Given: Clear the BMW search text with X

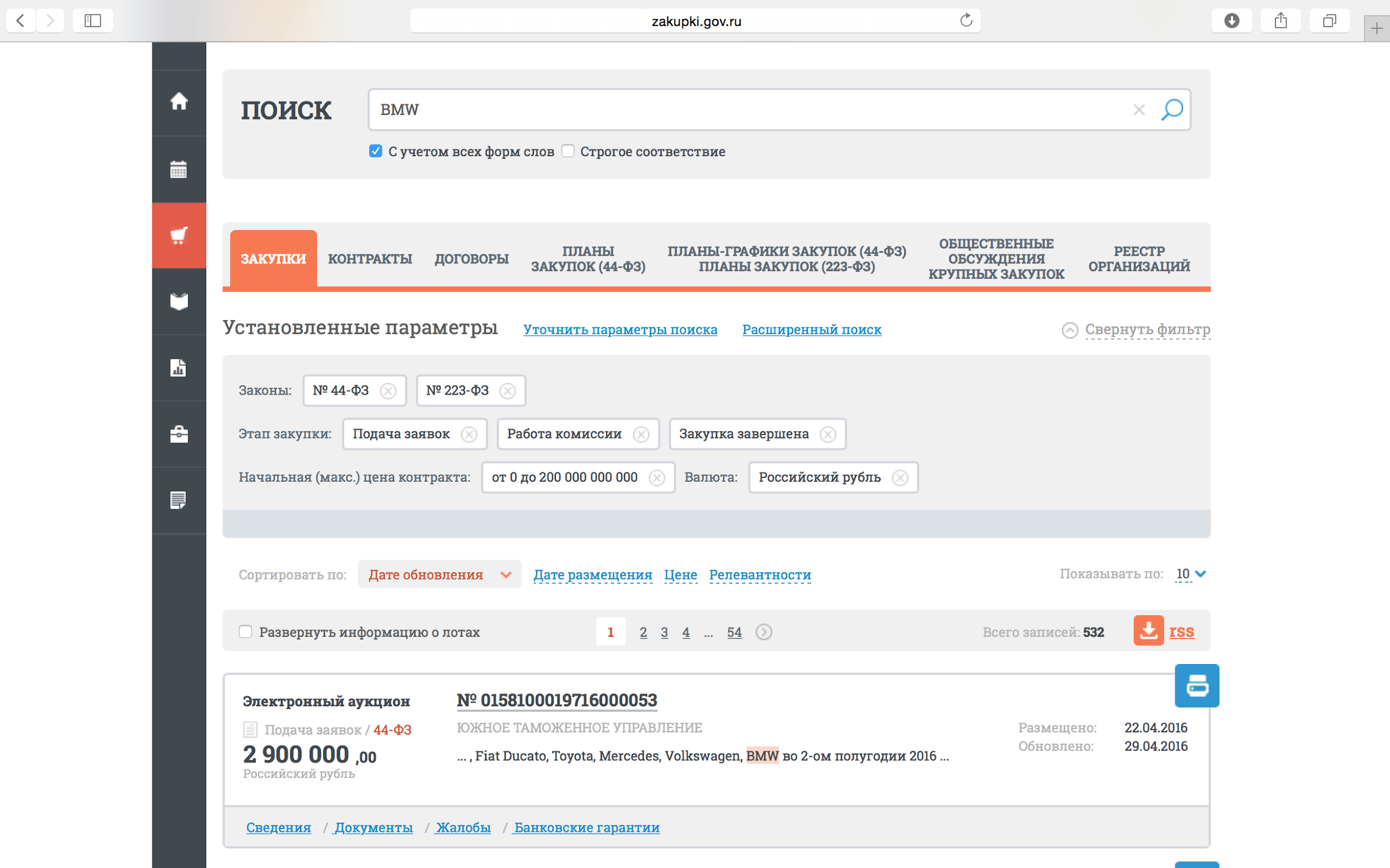Looking at the screenshot, I should point(1139,109).
